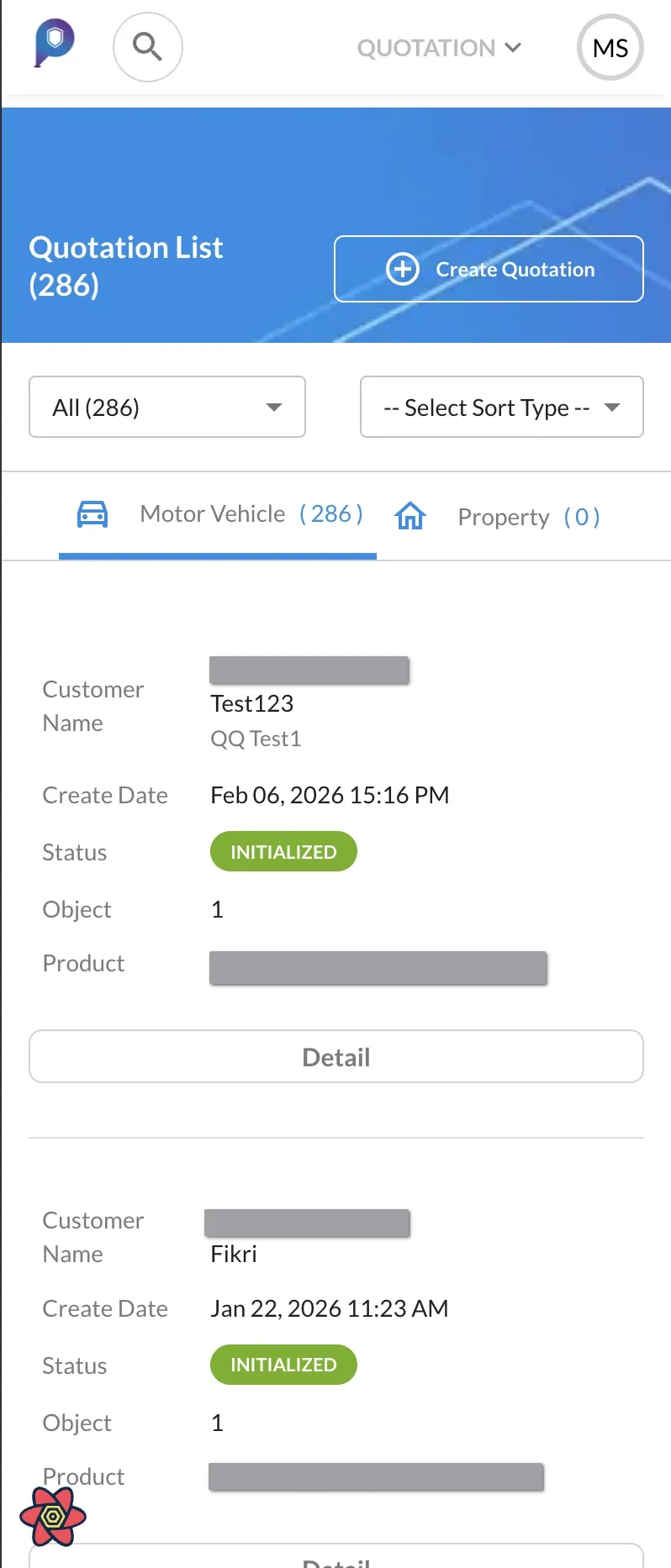
Task: Expand the QUOTATION navigation menu
Action: pyautogui.click(x=439, y=48)
